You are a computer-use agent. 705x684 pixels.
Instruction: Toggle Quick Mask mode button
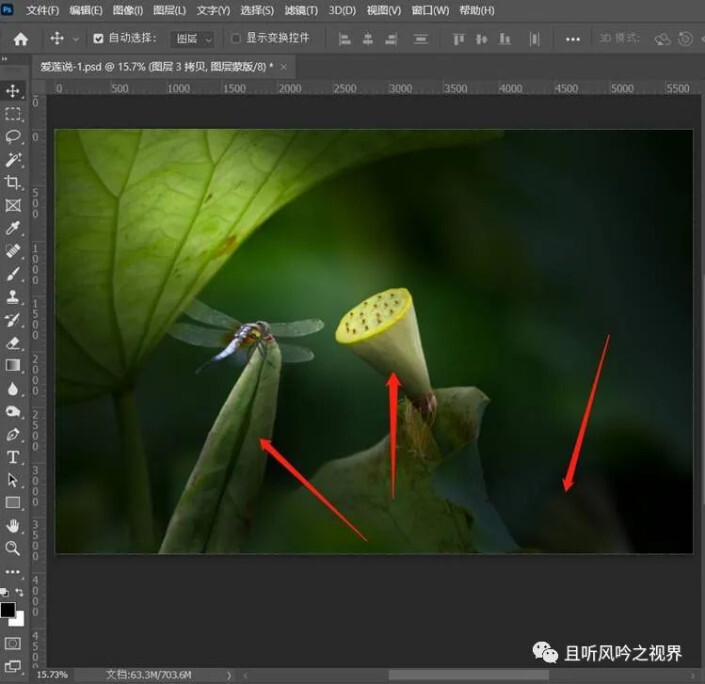[x=13, y=643]
